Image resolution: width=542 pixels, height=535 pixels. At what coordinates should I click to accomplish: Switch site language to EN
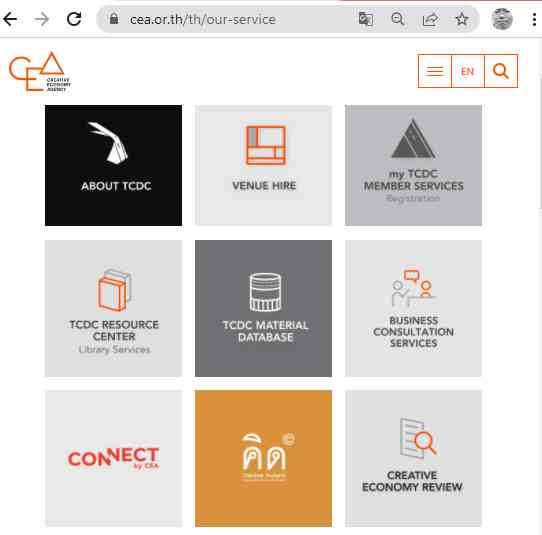pos(467,71)
